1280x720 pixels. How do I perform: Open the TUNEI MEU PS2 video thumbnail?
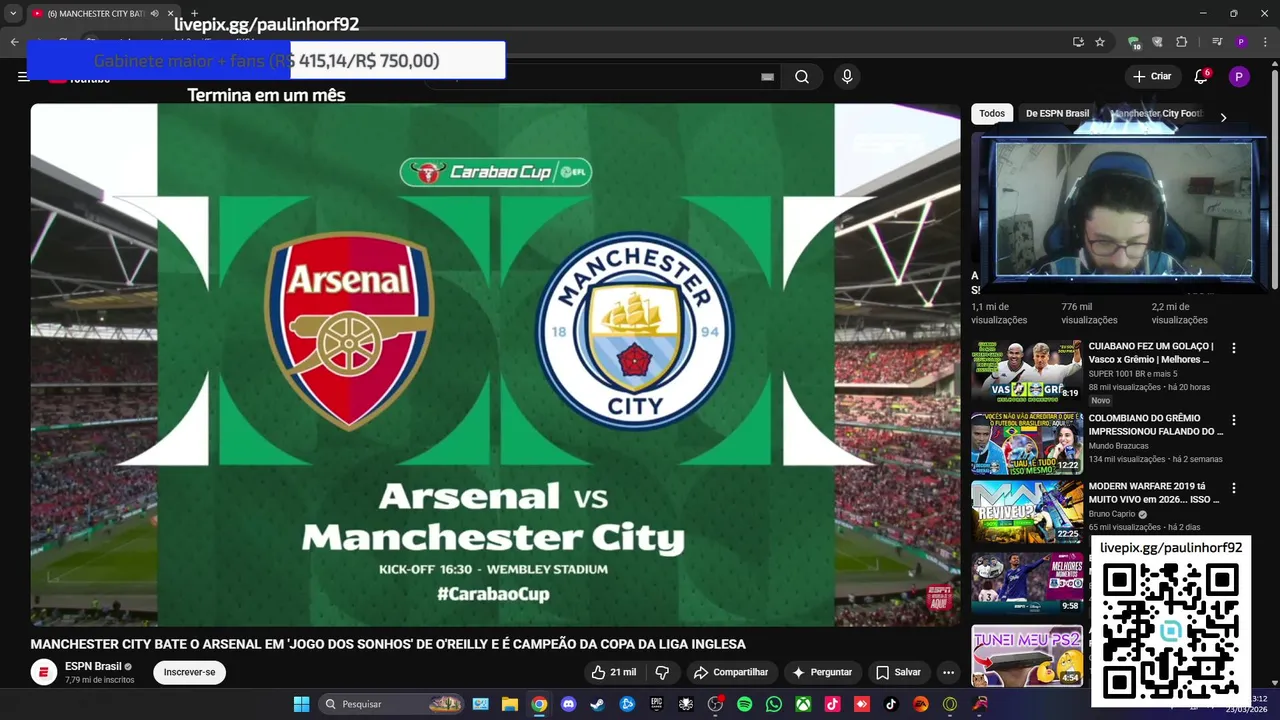(x=1027, y=655)
